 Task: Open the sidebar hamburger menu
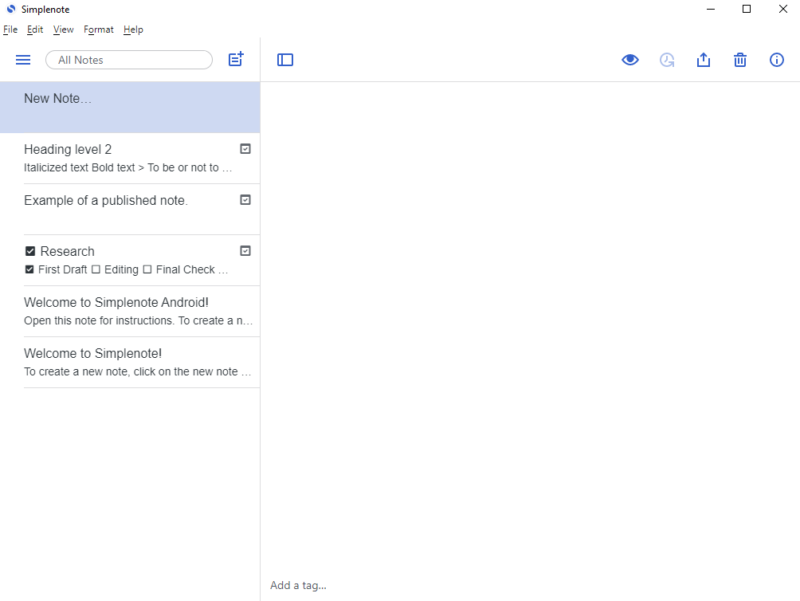(x=23, y=59)
